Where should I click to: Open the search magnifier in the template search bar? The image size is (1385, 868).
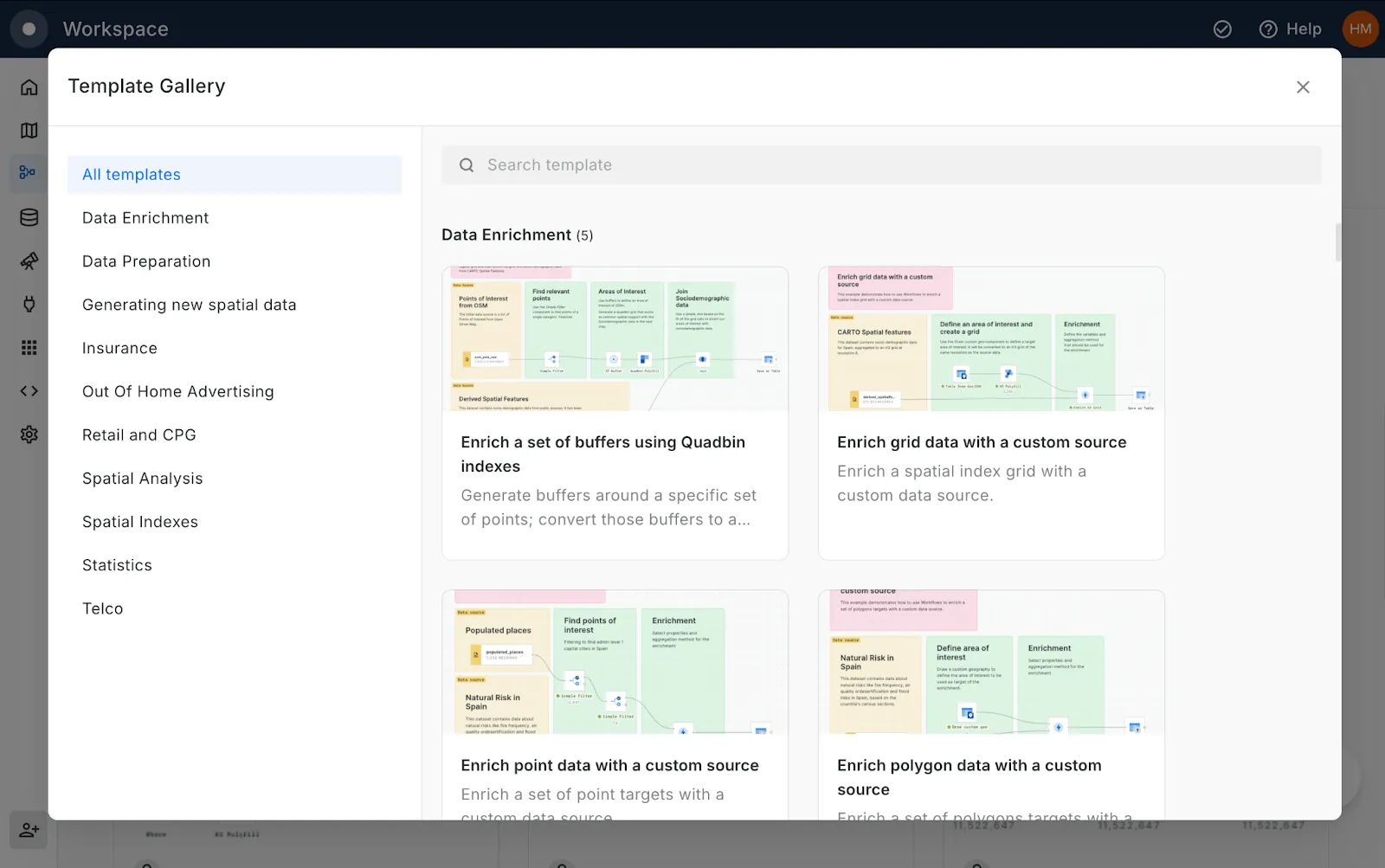467,164
